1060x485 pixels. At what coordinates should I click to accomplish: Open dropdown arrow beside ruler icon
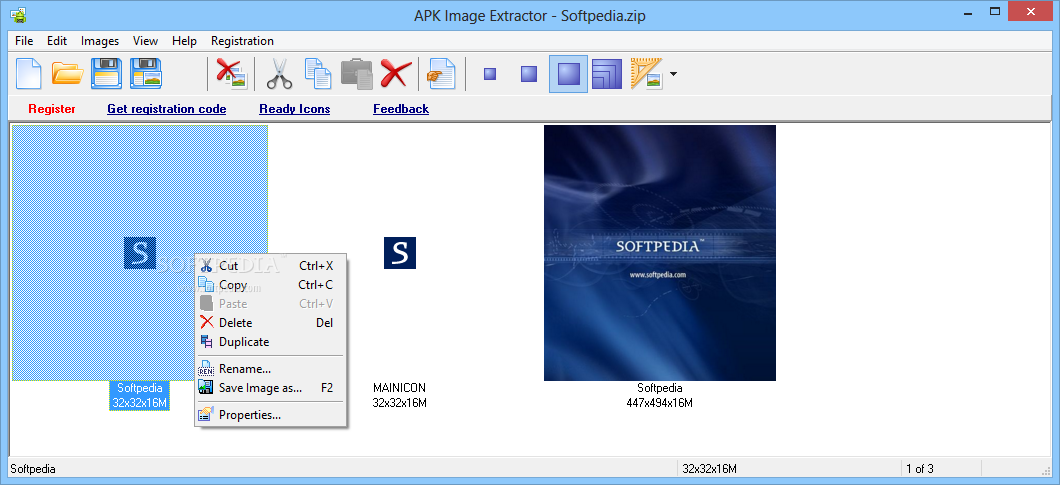point(673,74)
